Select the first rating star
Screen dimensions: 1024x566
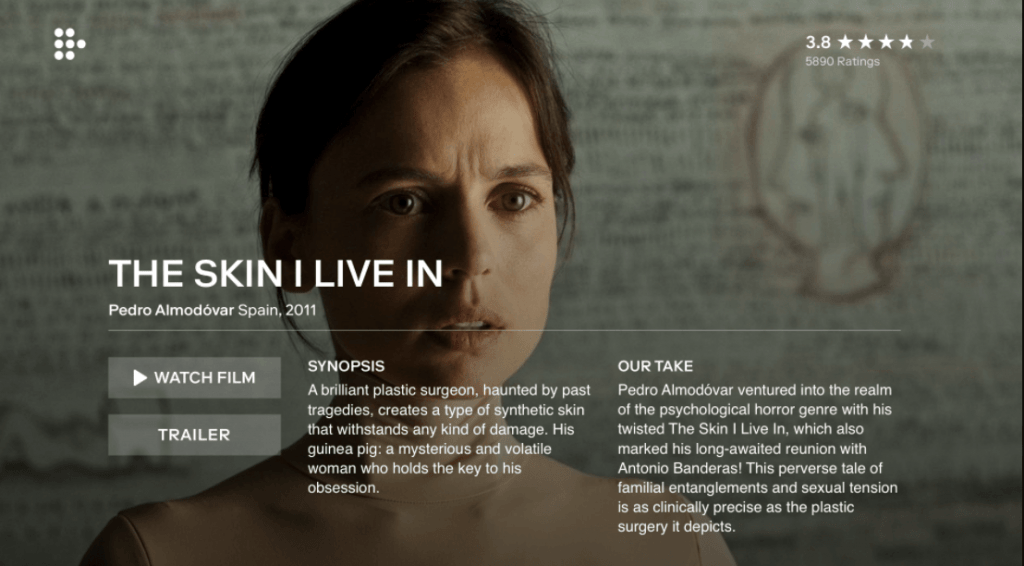pyautogui.click(x=845, y=42)
